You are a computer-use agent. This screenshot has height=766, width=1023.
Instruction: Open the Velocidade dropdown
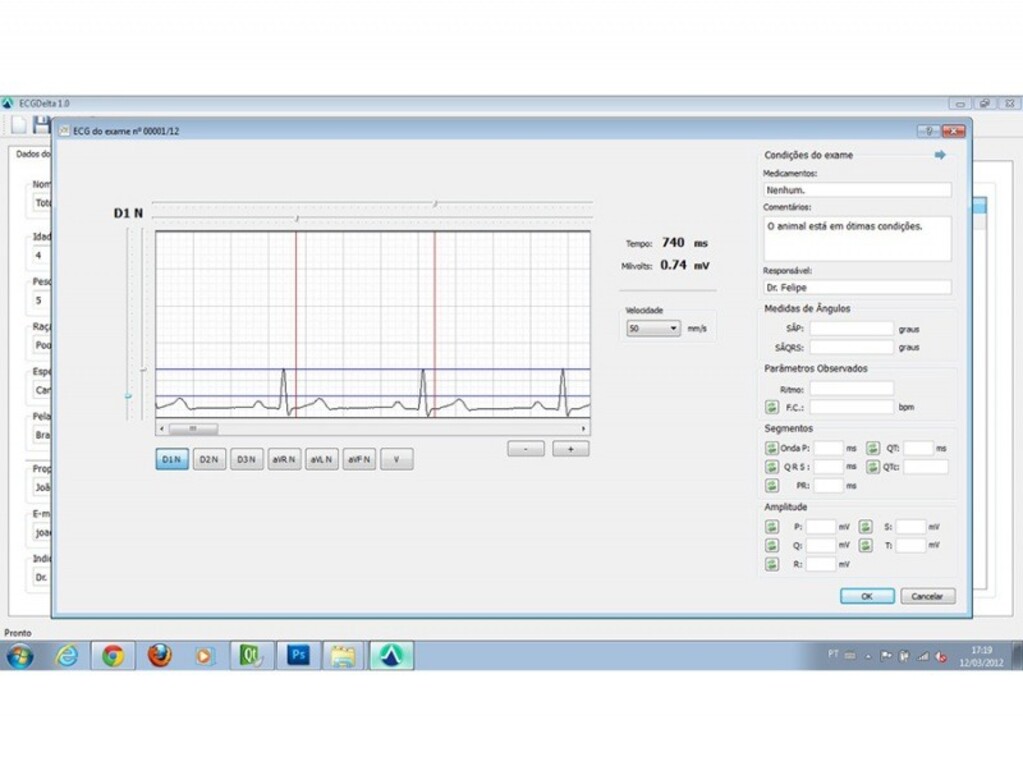[653, 328]
